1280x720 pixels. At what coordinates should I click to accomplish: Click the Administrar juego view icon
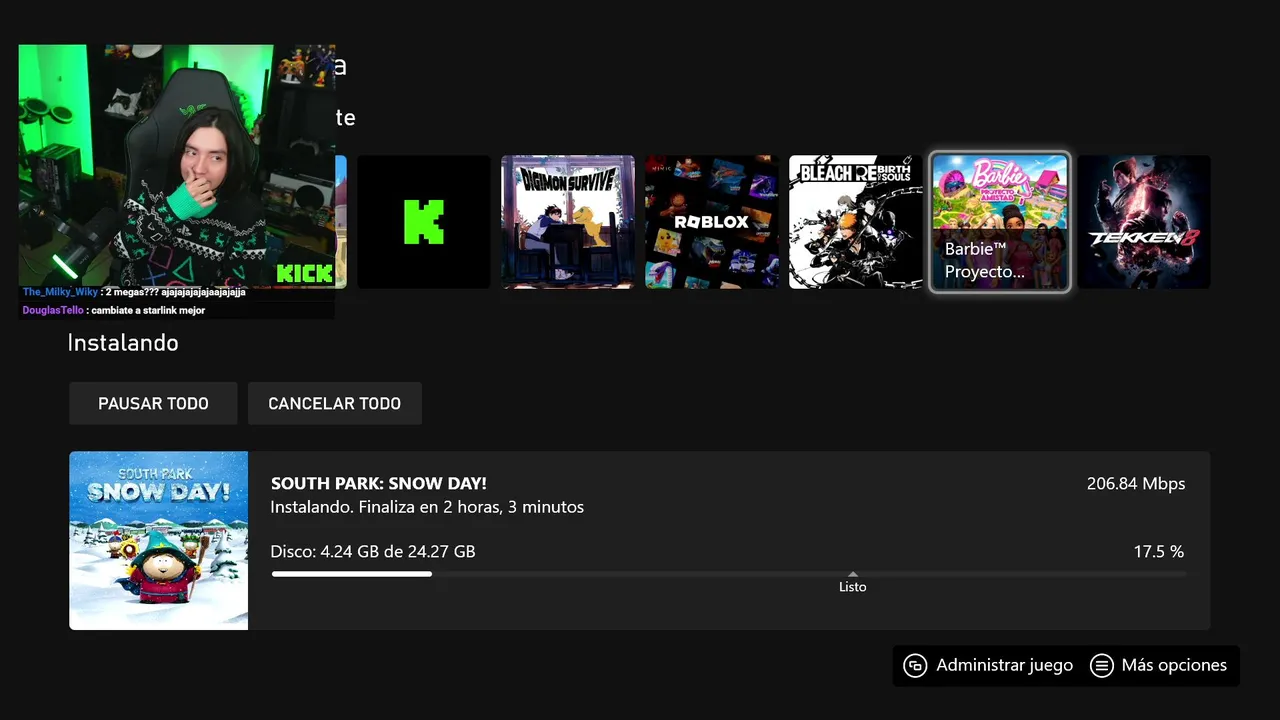pos(915,666)
